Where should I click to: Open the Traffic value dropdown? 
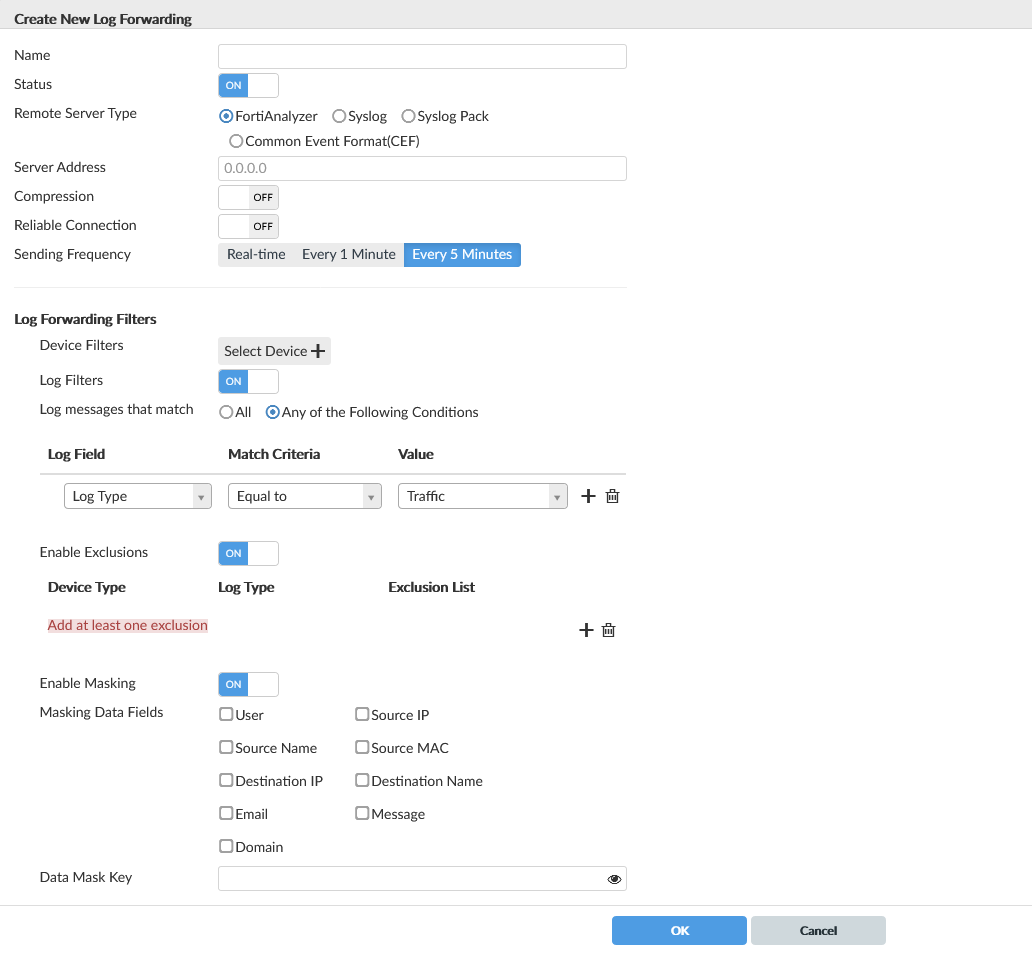[x=483, y=496]
